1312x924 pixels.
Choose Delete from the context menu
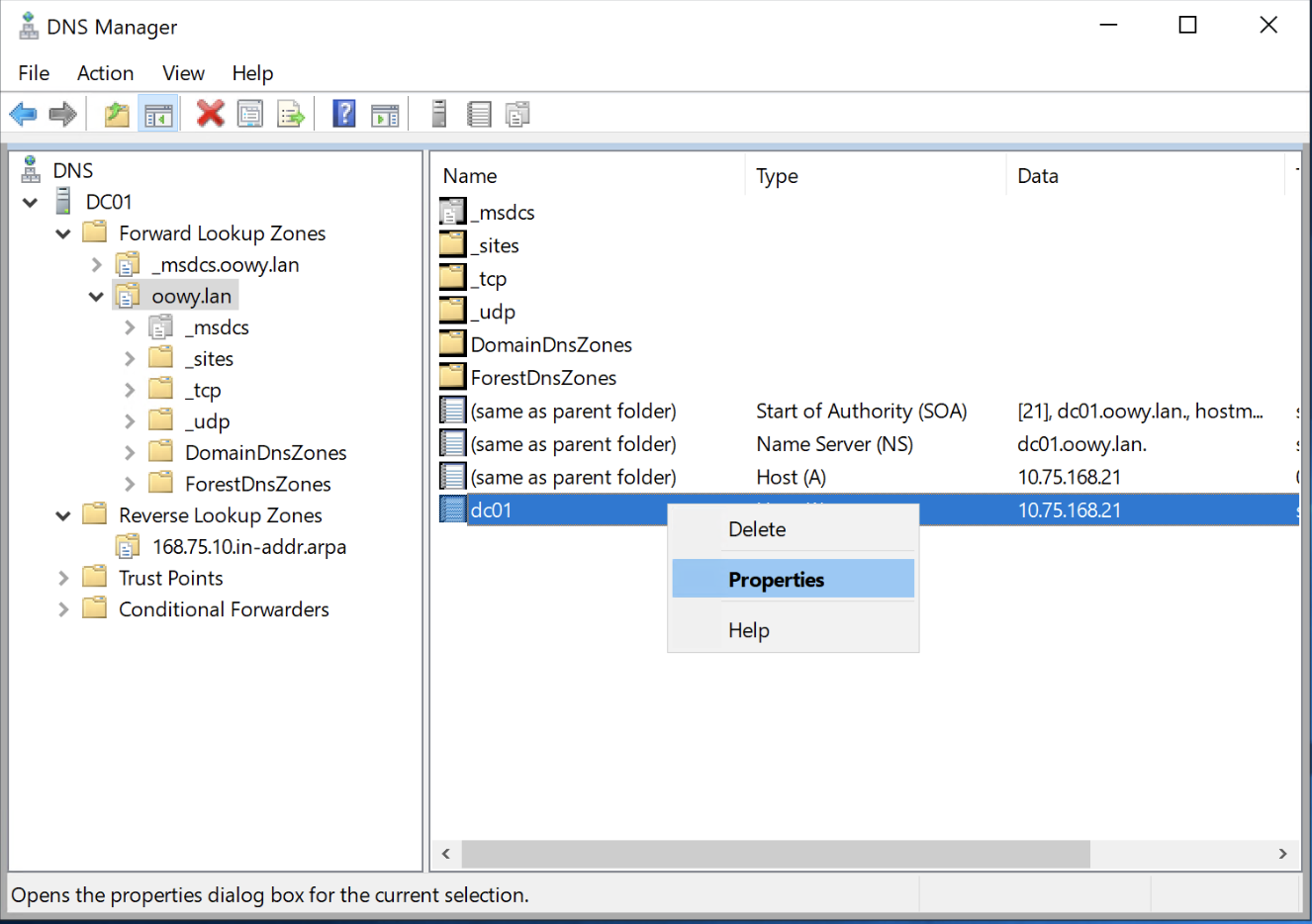click(757, 529)
